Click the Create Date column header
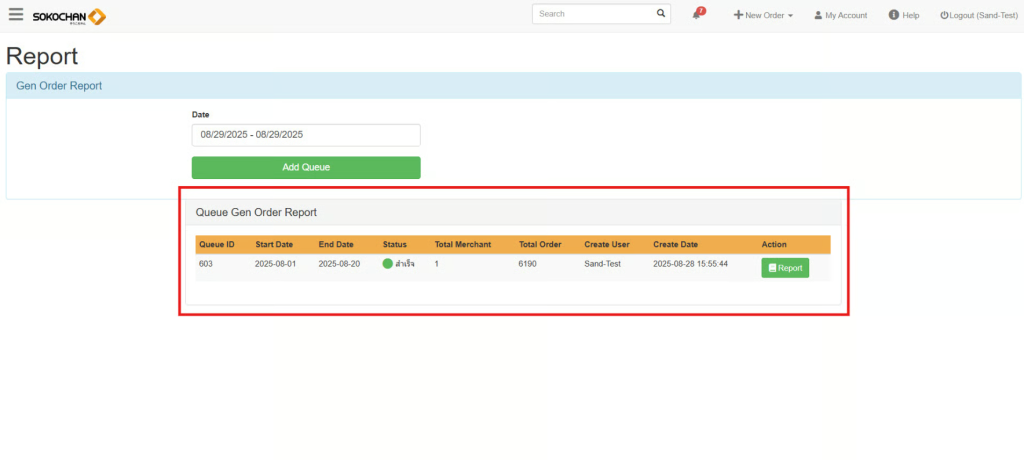 pyautogui.click(x=676, y=244)
